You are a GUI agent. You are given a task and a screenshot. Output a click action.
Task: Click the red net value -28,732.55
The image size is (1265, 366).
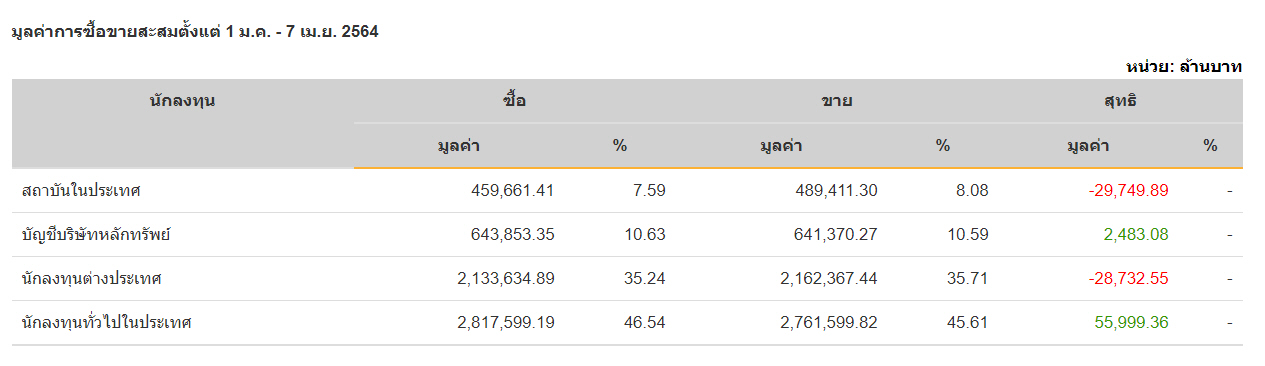click(x=1129, y=278)
